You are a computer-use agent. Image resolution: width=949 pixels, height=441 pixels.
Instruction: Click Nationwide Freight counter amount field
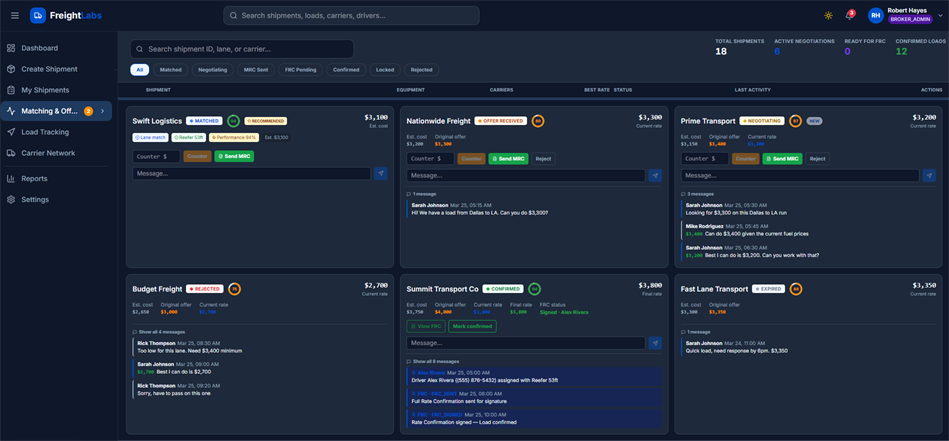click(430, 158)
